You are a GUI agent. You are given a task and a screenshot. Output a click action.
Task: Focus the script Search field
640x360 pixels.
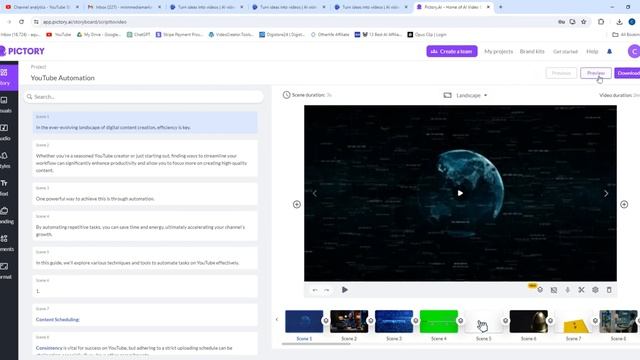144,97
